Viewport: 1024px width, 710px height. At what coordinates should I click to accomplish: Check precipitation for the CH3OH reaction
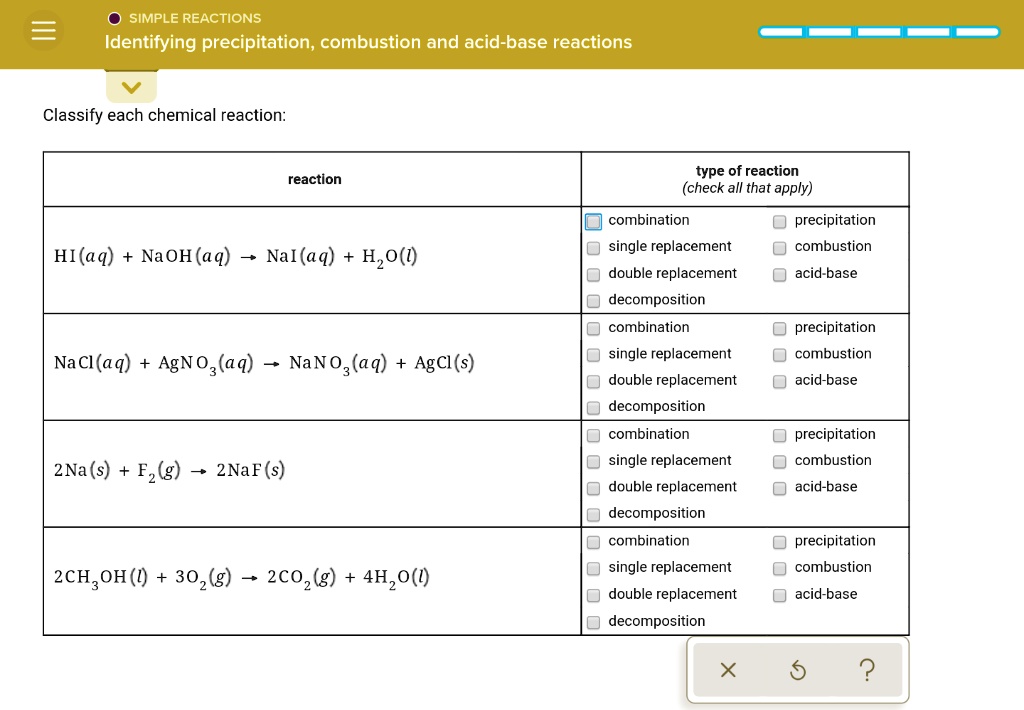[779, 541]
